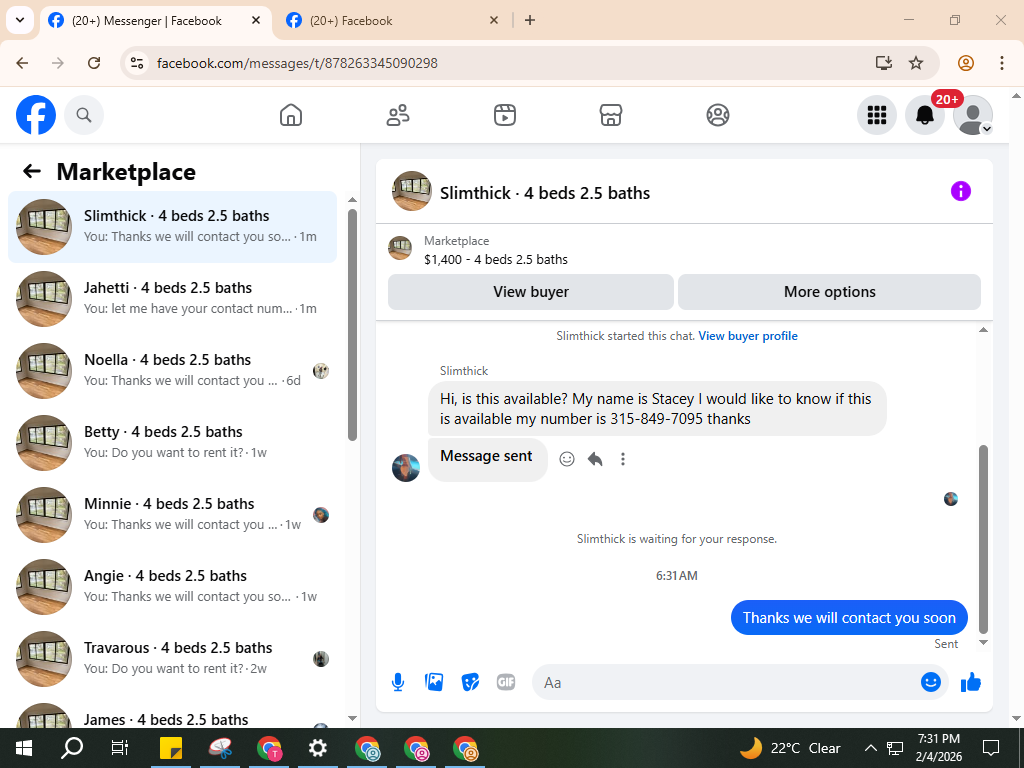Open Travarous conversation in the list
Screen dimensions: 1024x768
172,658
